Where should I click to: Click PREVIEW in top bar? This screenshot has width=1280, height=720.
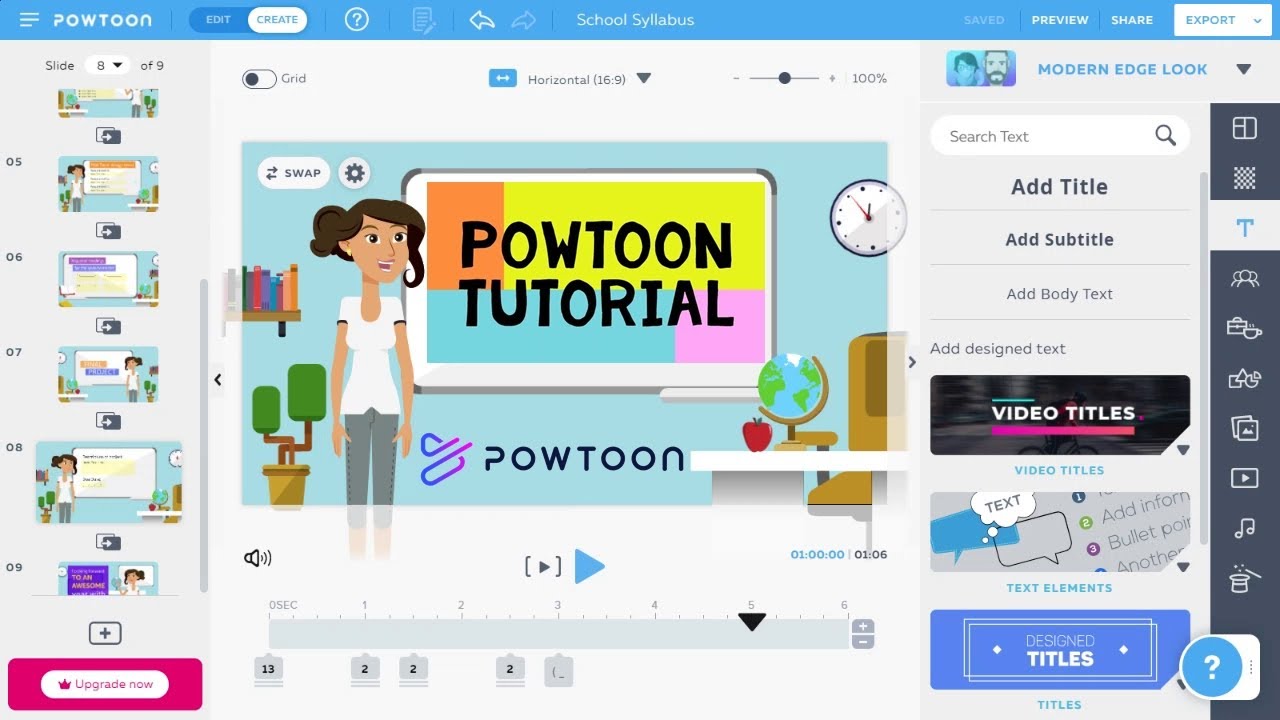[1060, 20]
